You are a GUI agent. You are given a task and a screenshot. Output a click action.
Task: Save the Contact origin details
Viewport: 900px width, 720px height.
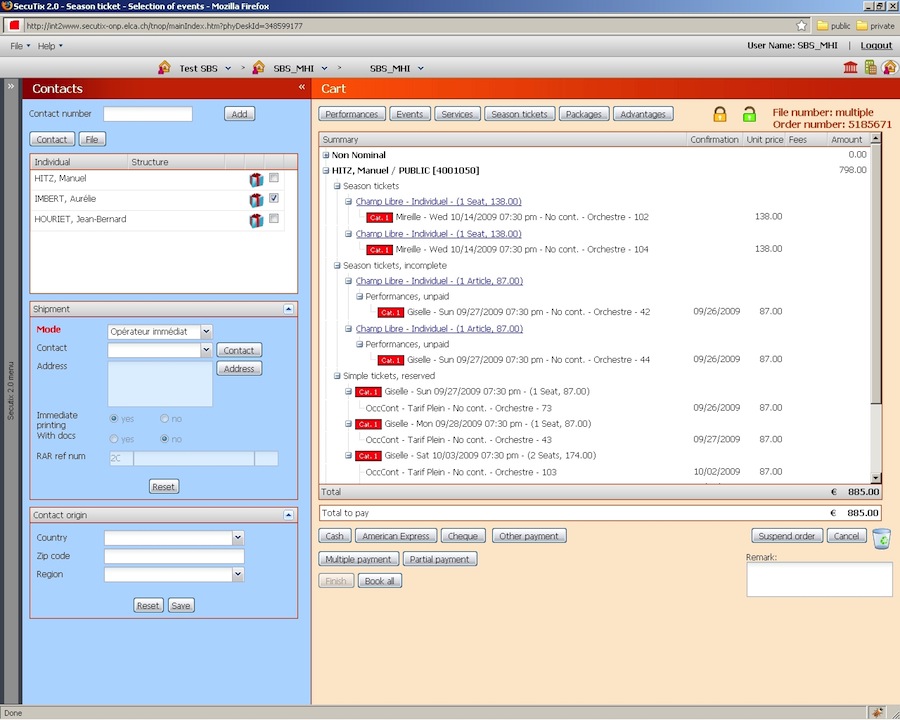(x=181, y=606)
